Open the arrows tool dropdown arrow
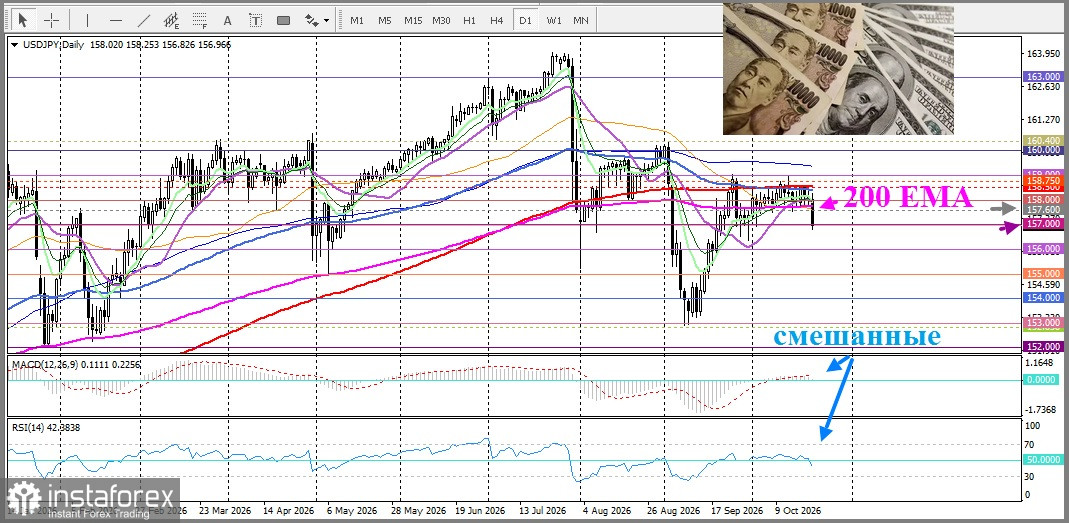1069x523 pixels. coord(327,20)
